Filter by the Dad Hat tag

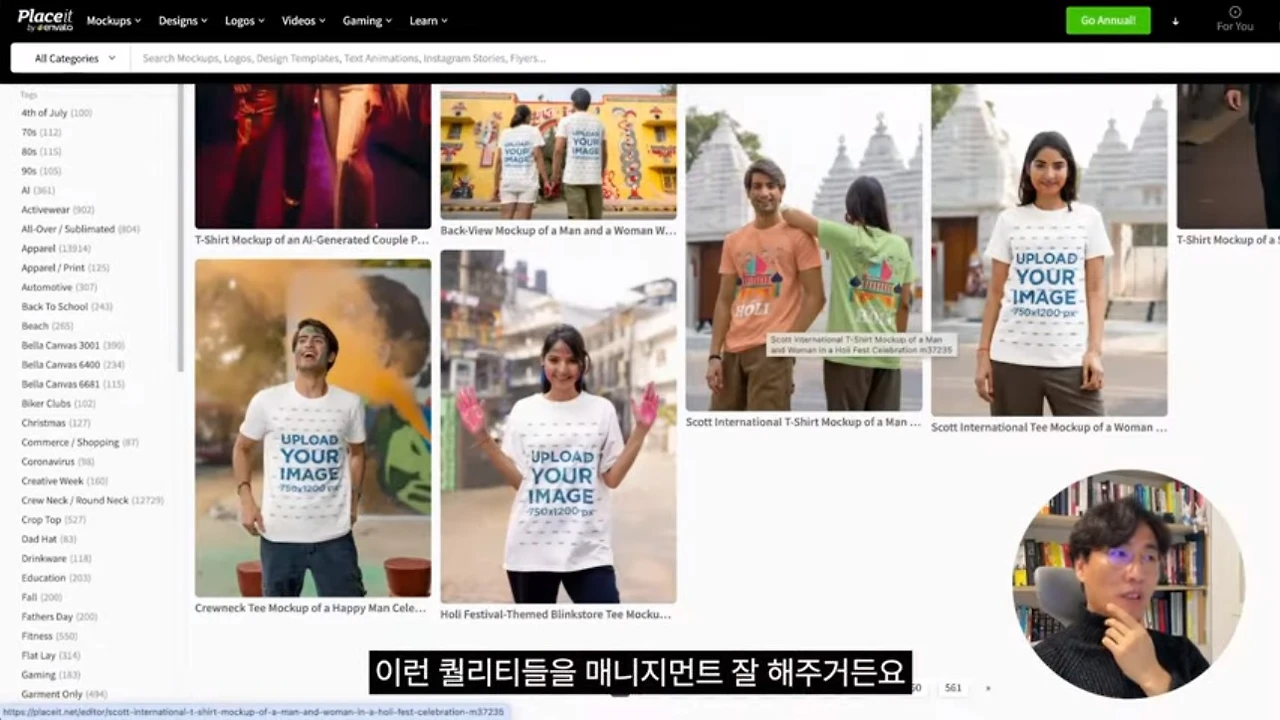click(x=49, y=539)
